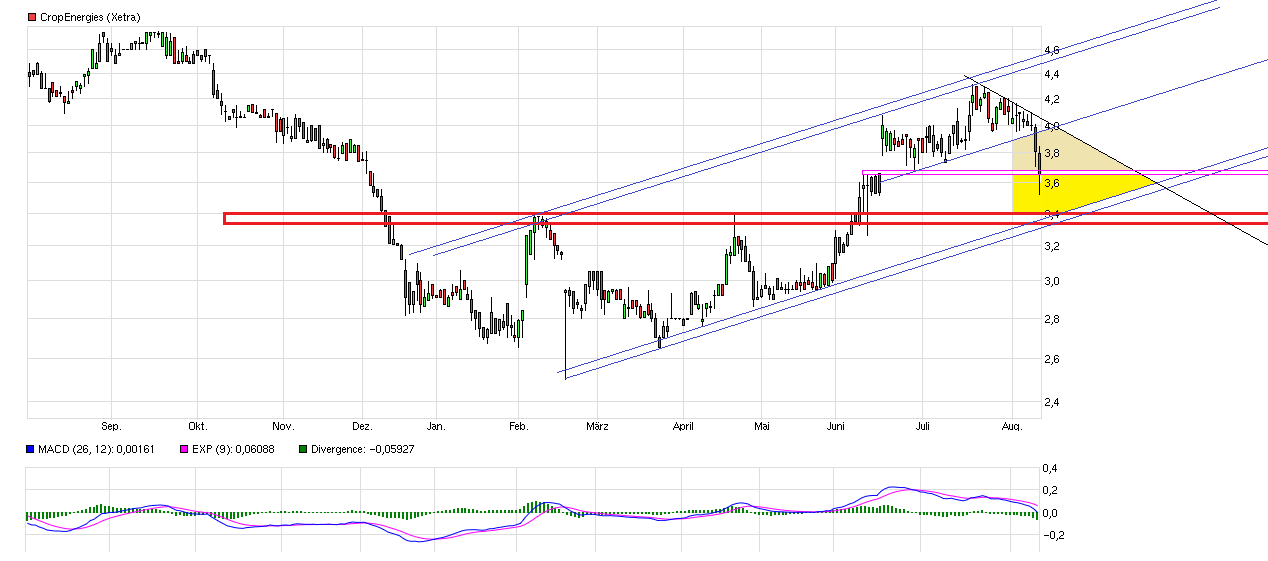This screenshot has width=1268, height=561.
Task: Click the Divergence value label
Action: [x=361, y=449]
